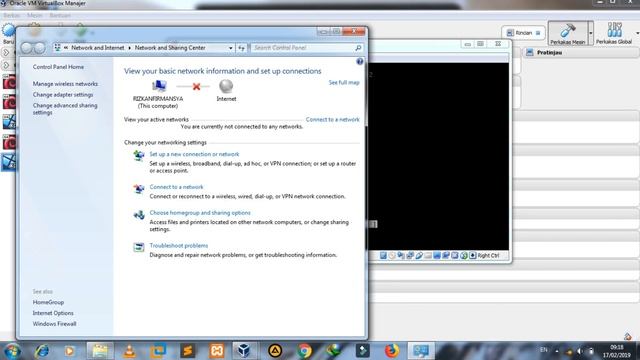Open Control Panel Home link
Image resolution: width=640 pixels, height=360 pixels.
(58, 67)
